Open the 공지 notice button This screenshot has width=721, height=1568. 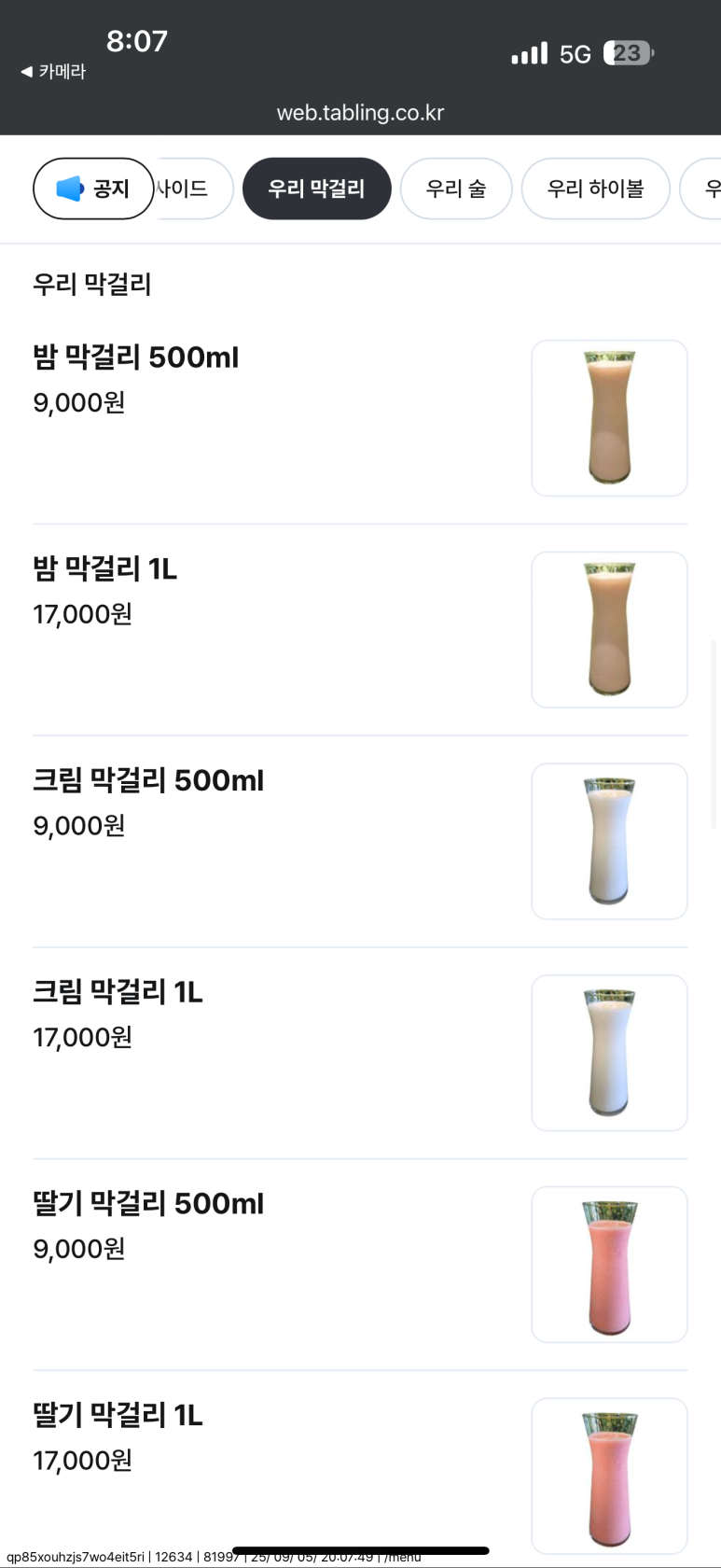point(93,189)
